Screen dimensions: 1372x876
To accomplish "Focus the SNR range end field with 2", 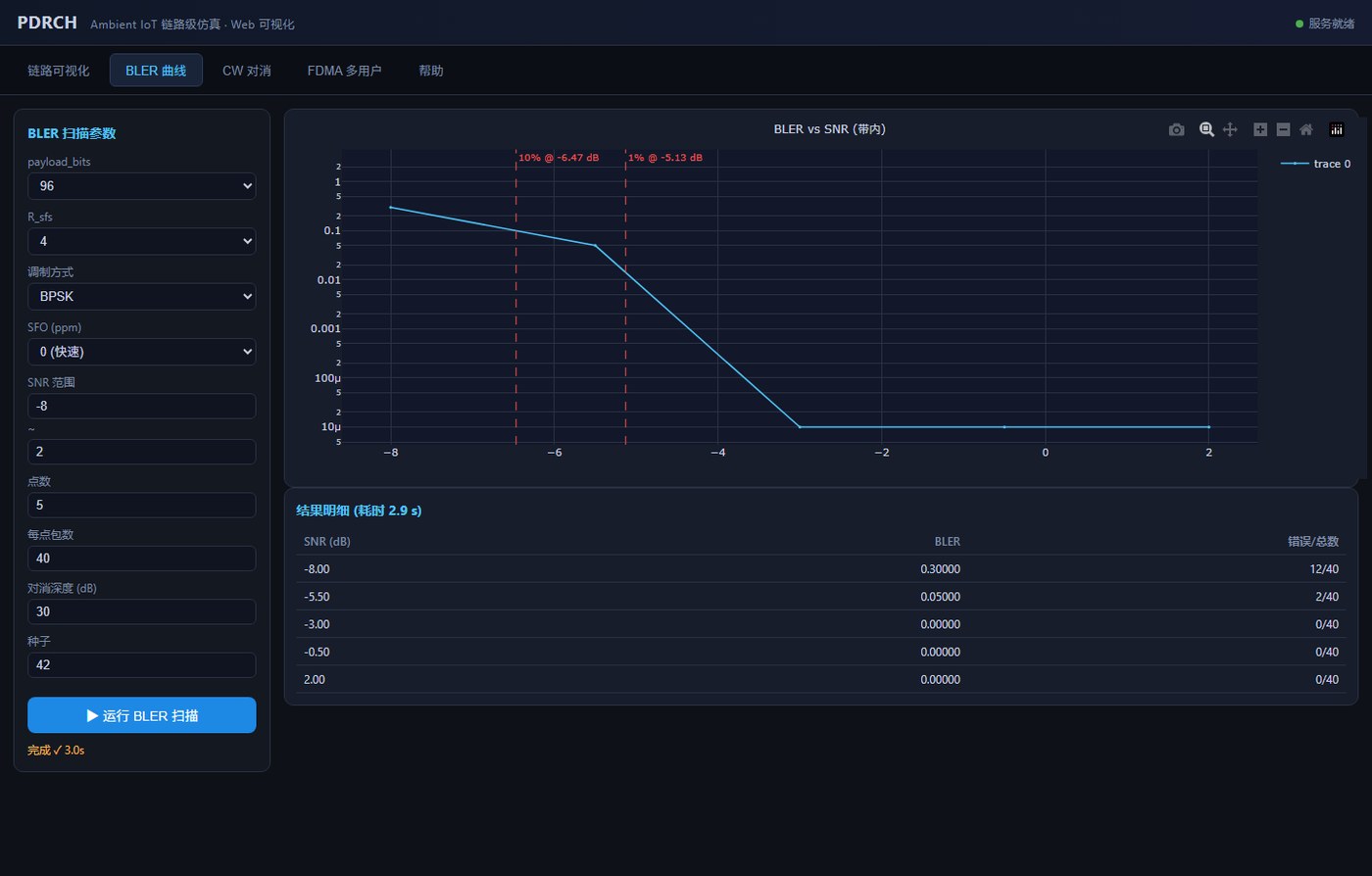I will coord(141,452).
